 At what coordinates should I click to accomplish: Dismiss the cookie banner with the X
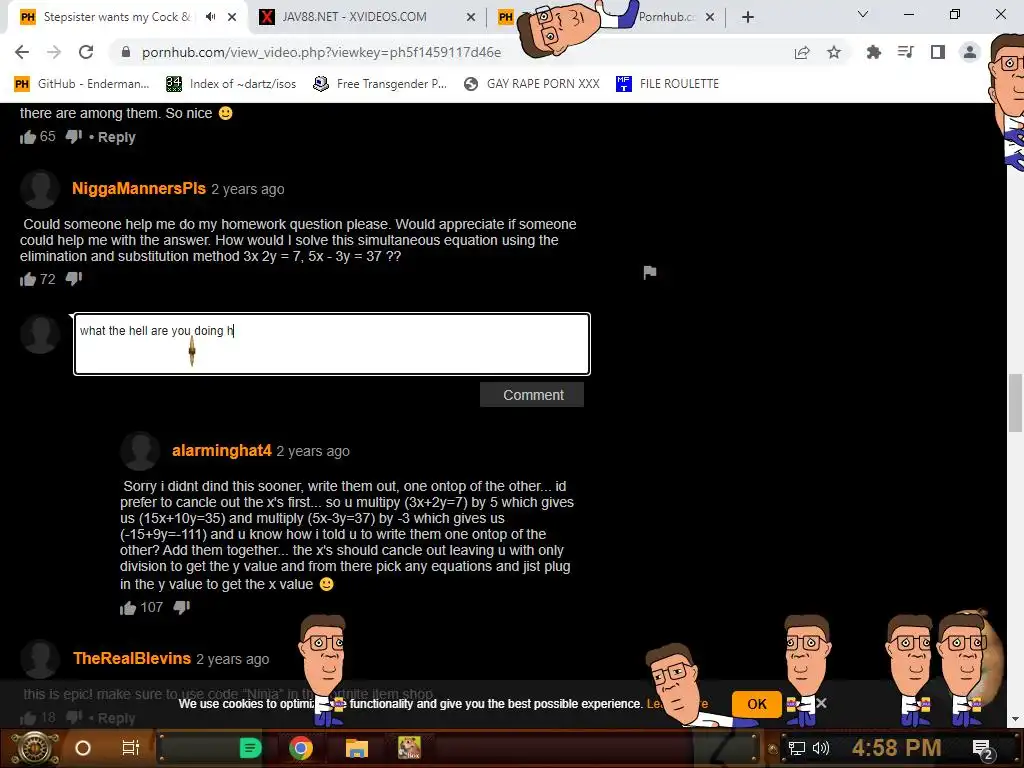click(821, 703)
